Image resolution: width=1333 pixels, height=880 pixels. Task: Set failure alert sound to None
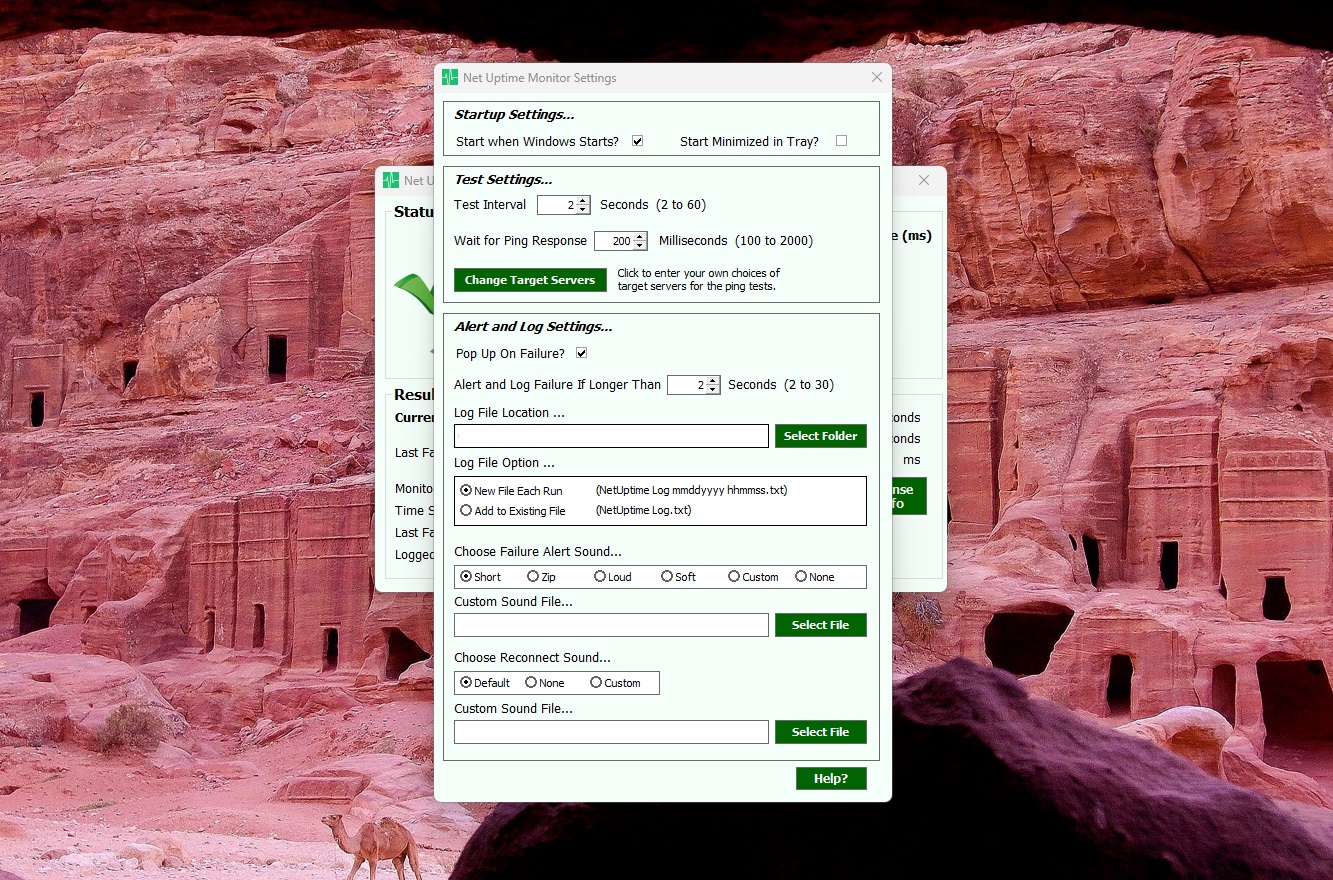[801, 576]
